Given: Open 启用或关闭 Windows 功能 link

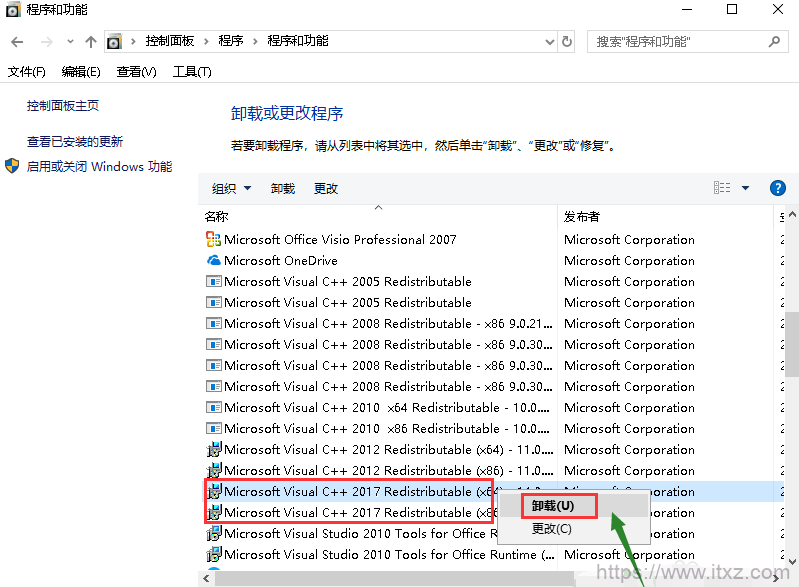Looking at the screenshot, I should point(99,167).
